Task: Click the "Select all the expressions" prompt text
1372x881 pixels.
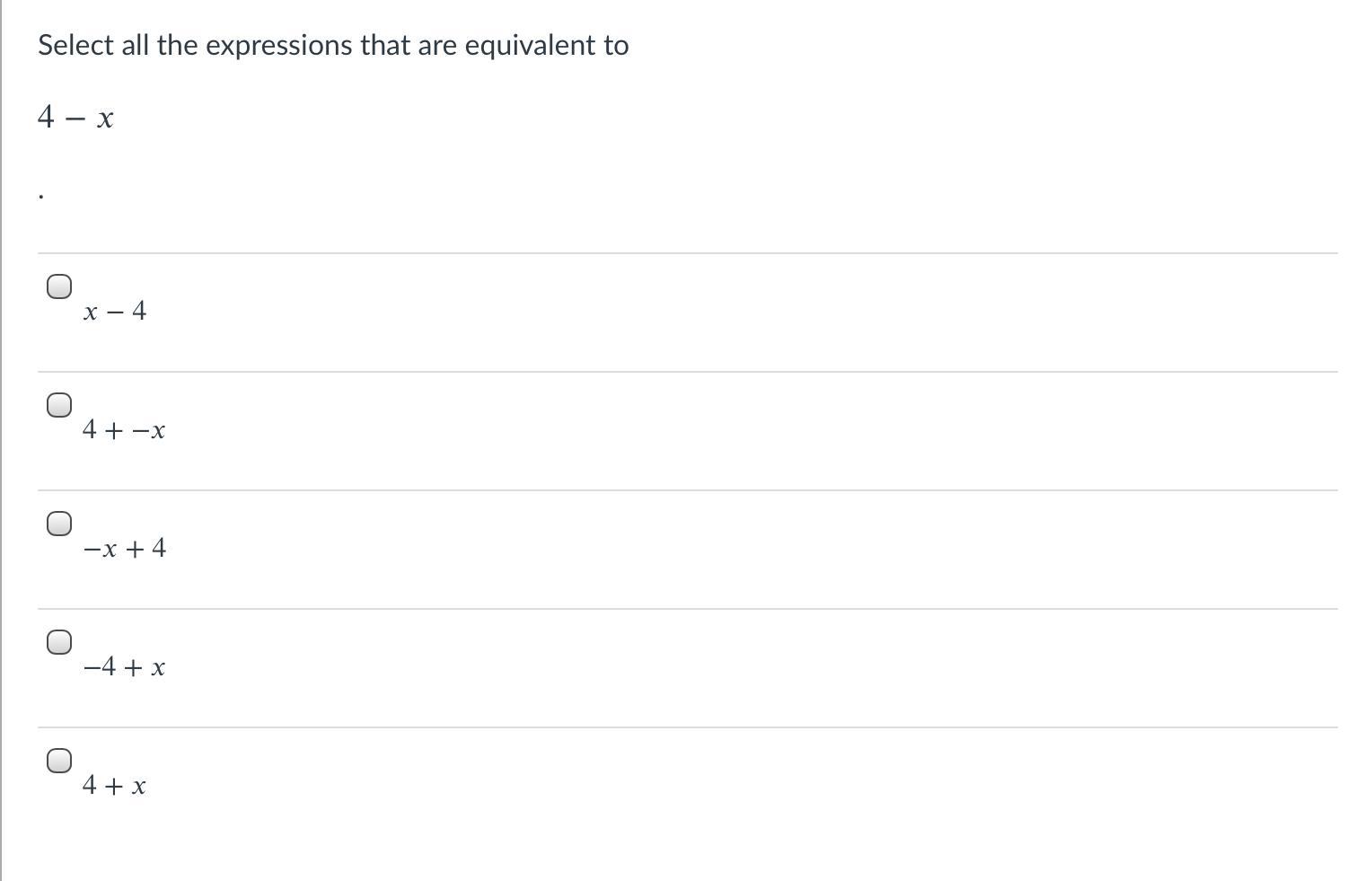Action: click(x=333, y=45)
